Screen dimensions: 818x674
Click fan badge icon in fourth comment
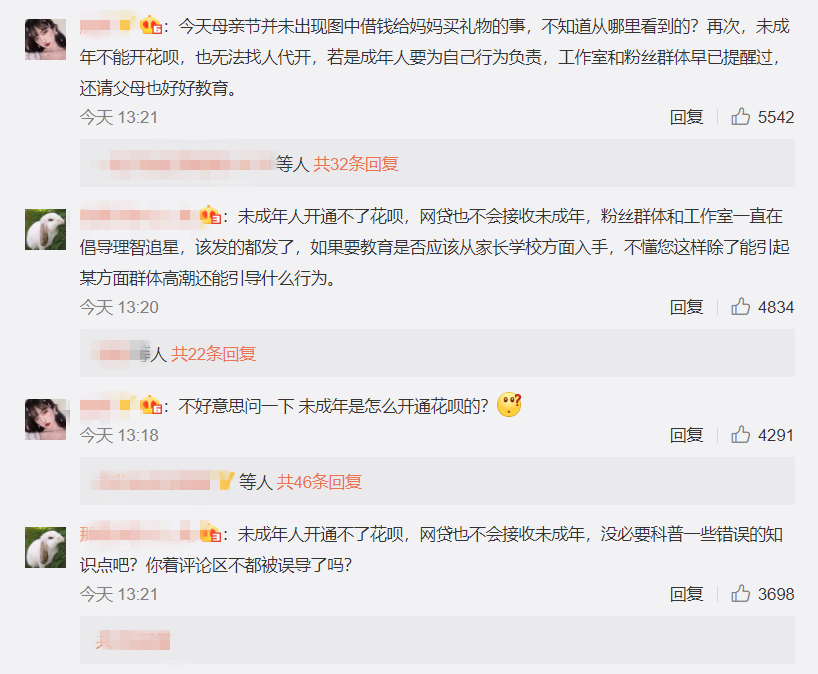point(210,534)
